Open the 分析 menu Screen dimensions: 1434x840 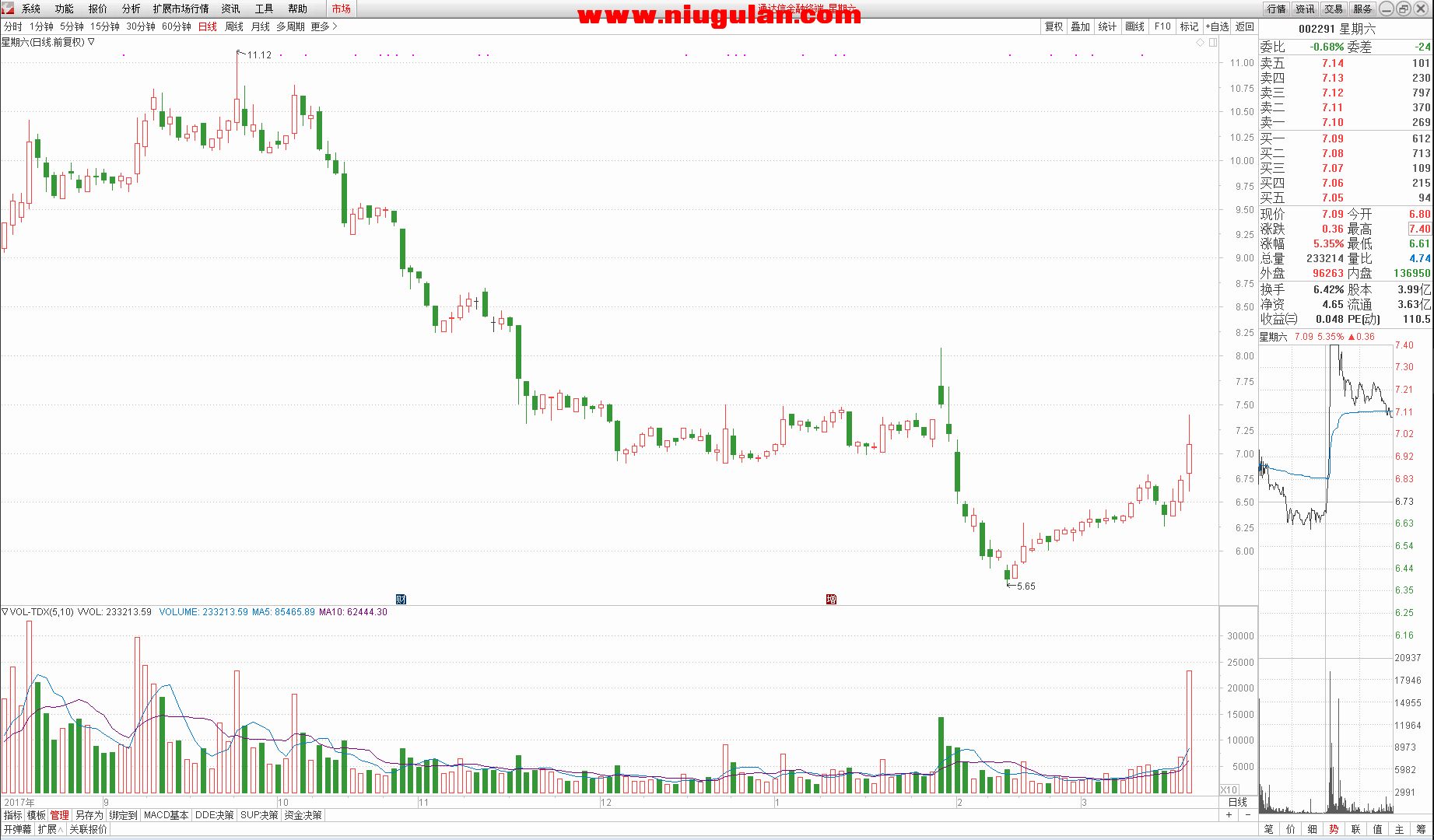coord(131,9)
